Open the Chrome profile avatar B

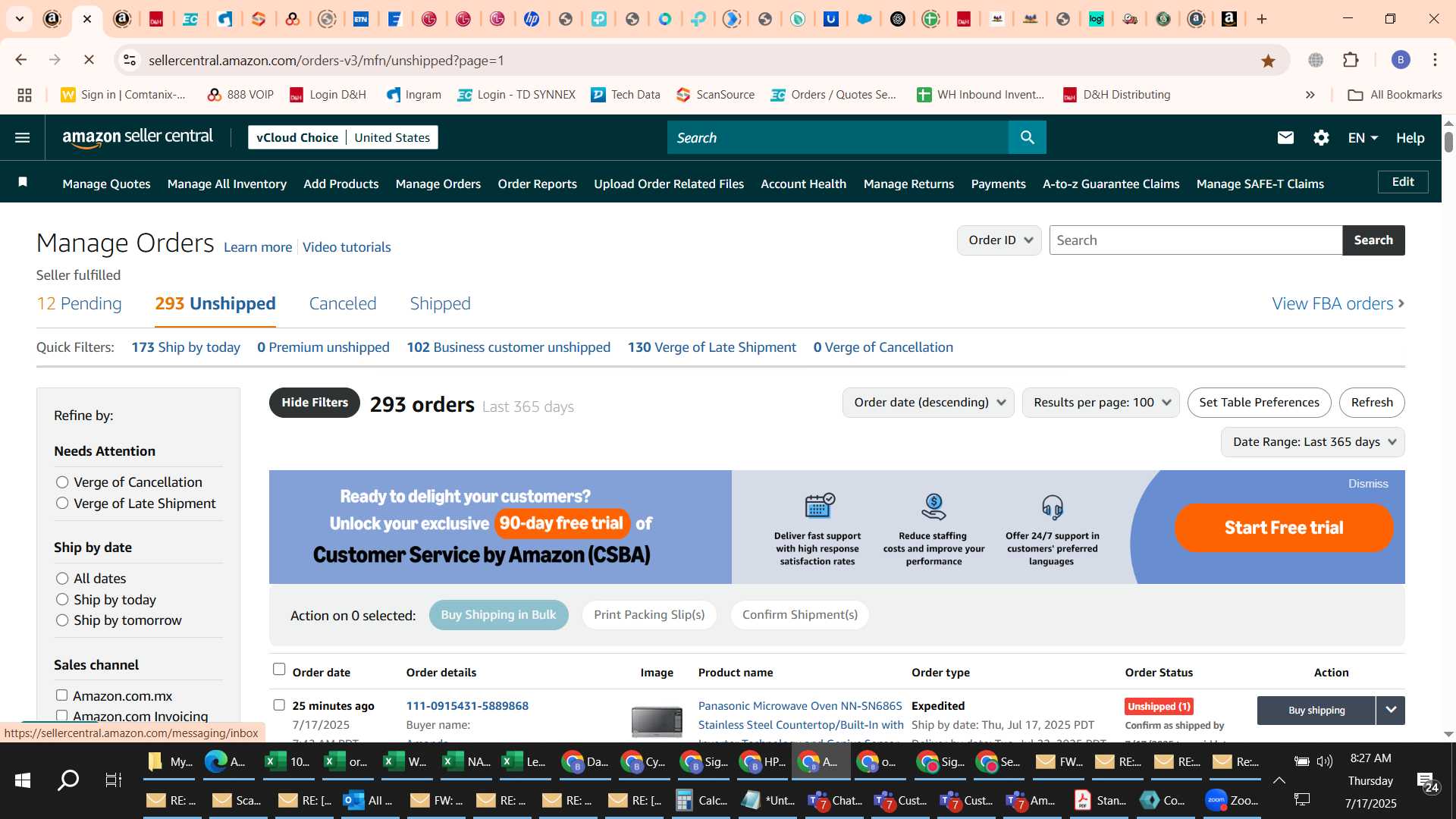(x=1401, y=60)
